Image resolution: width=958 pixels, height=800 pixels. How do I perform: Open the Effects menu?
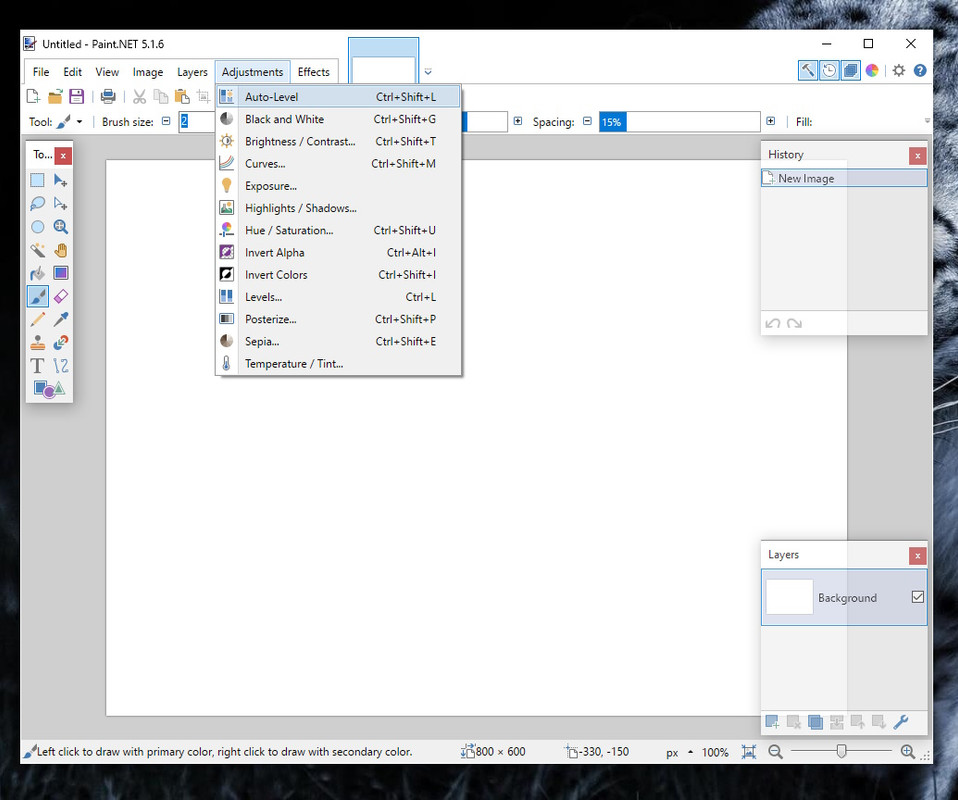[x=313, y=72]
